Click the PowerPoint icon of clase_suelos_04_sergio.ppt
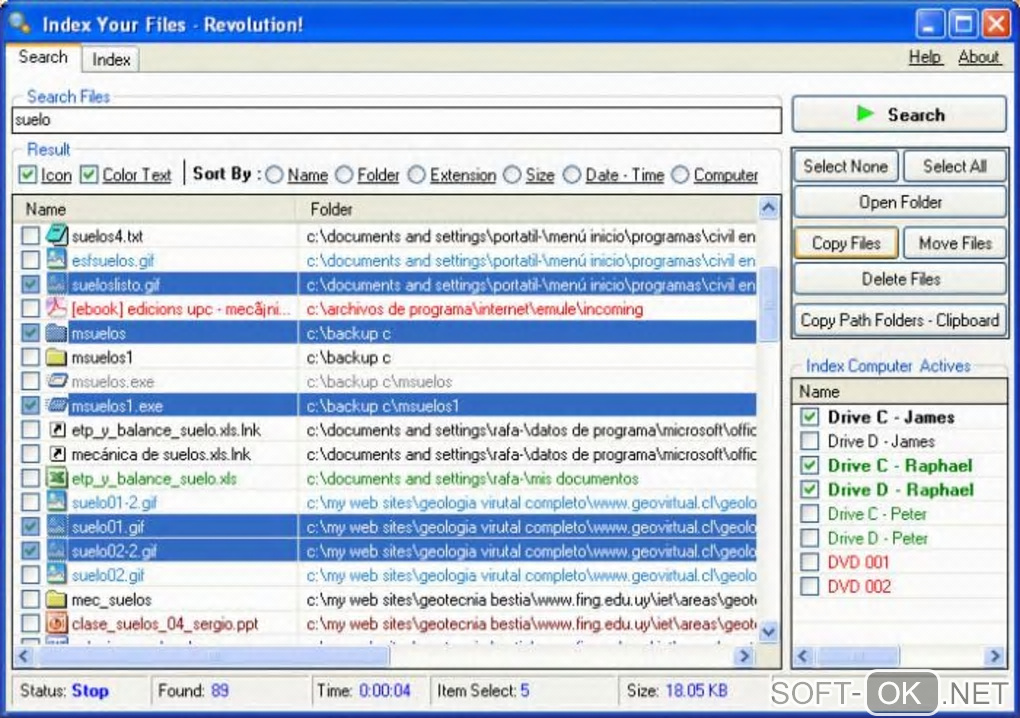 (57, 623)
